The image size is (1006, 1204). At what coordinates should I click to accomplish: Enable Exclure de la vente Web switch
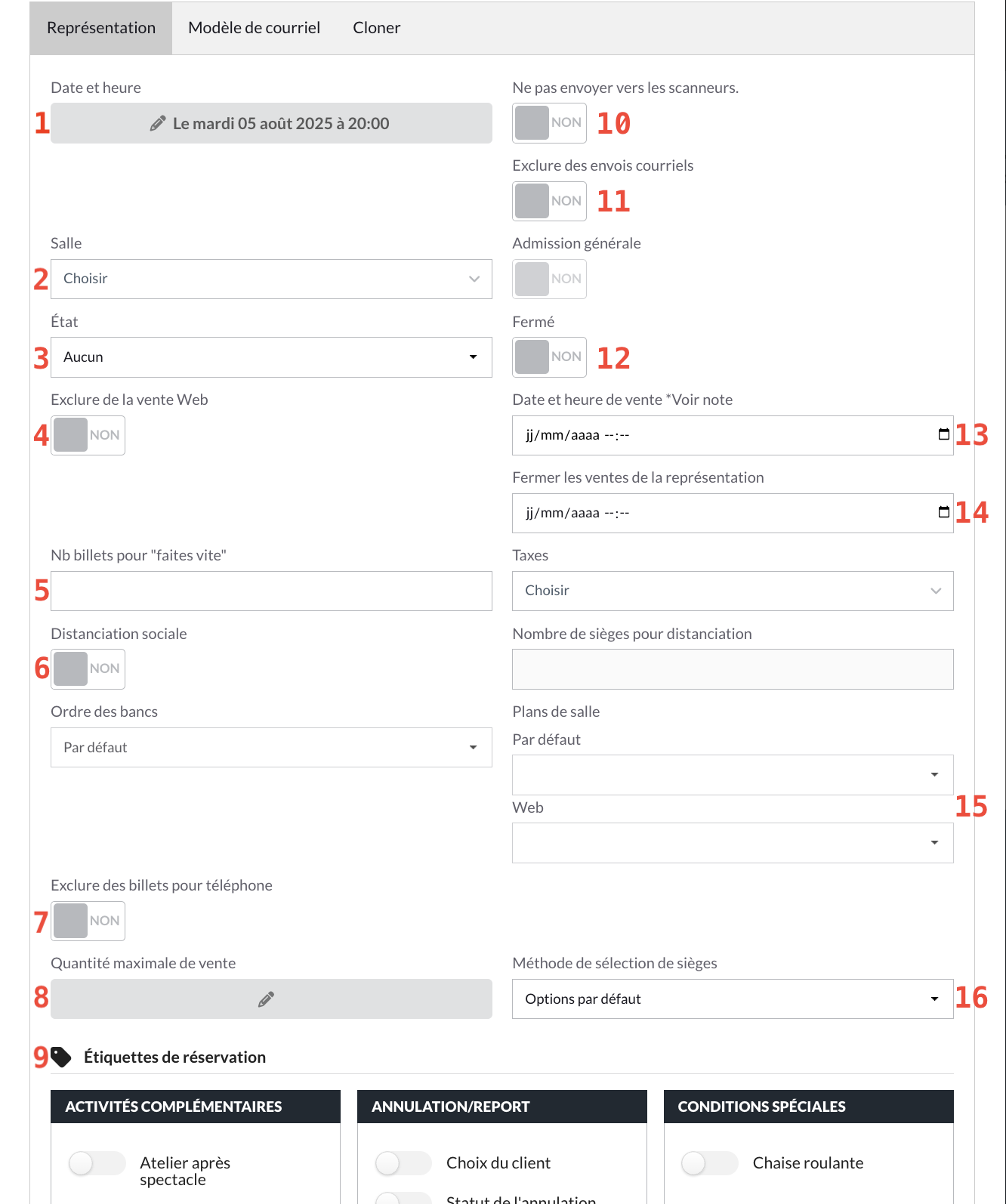(x=88, y=436)
